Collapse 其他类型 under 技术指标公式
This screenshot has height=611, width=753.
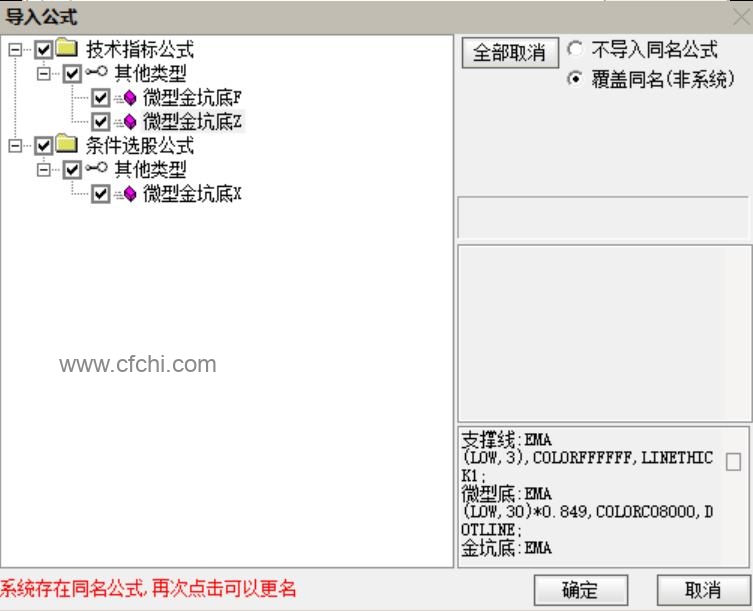point(44,73)
